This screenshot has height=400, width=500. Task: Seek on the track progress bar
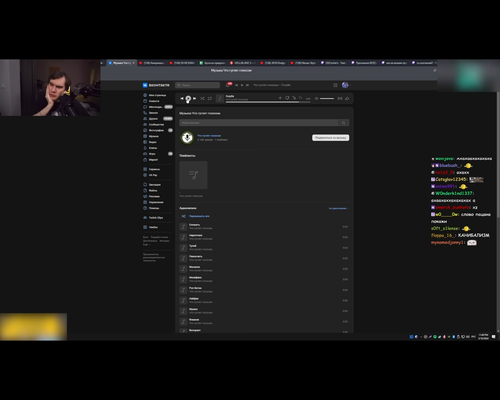click(268, 102)
